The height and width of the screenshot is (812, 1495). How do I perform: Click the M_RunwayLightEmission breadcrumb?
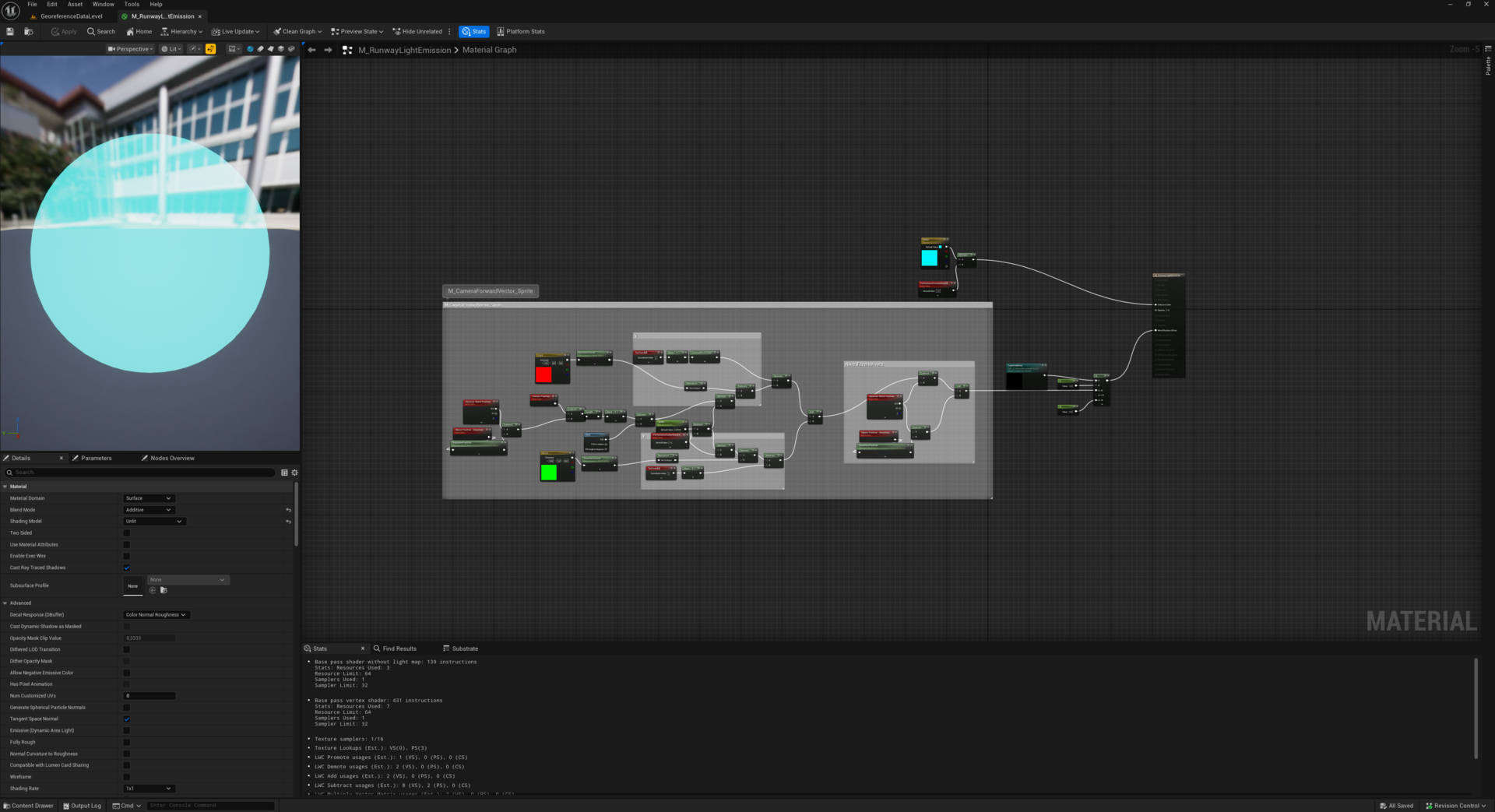tap(404, 50)
